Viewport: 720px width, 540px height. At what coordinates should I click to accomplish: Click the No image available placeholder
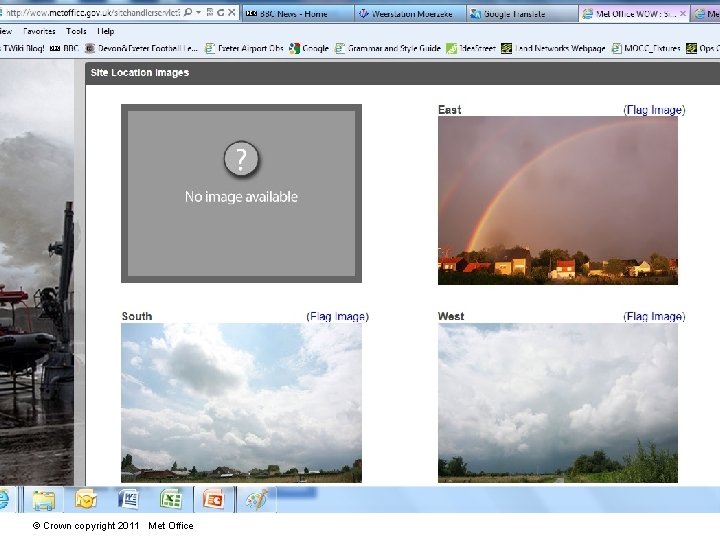pos(242,193)
